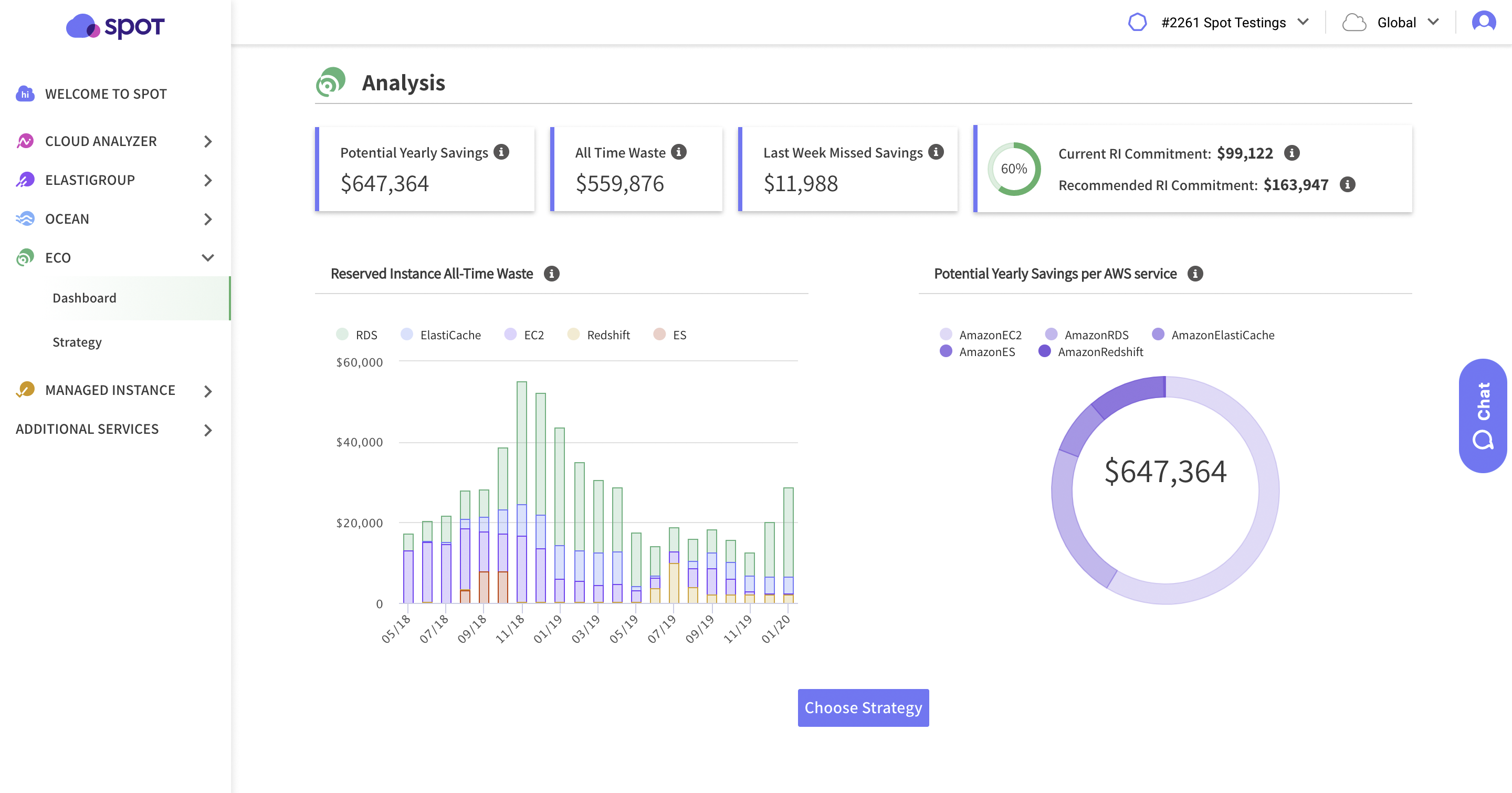Click info icon next to All Time Waste

coord(678,152)
